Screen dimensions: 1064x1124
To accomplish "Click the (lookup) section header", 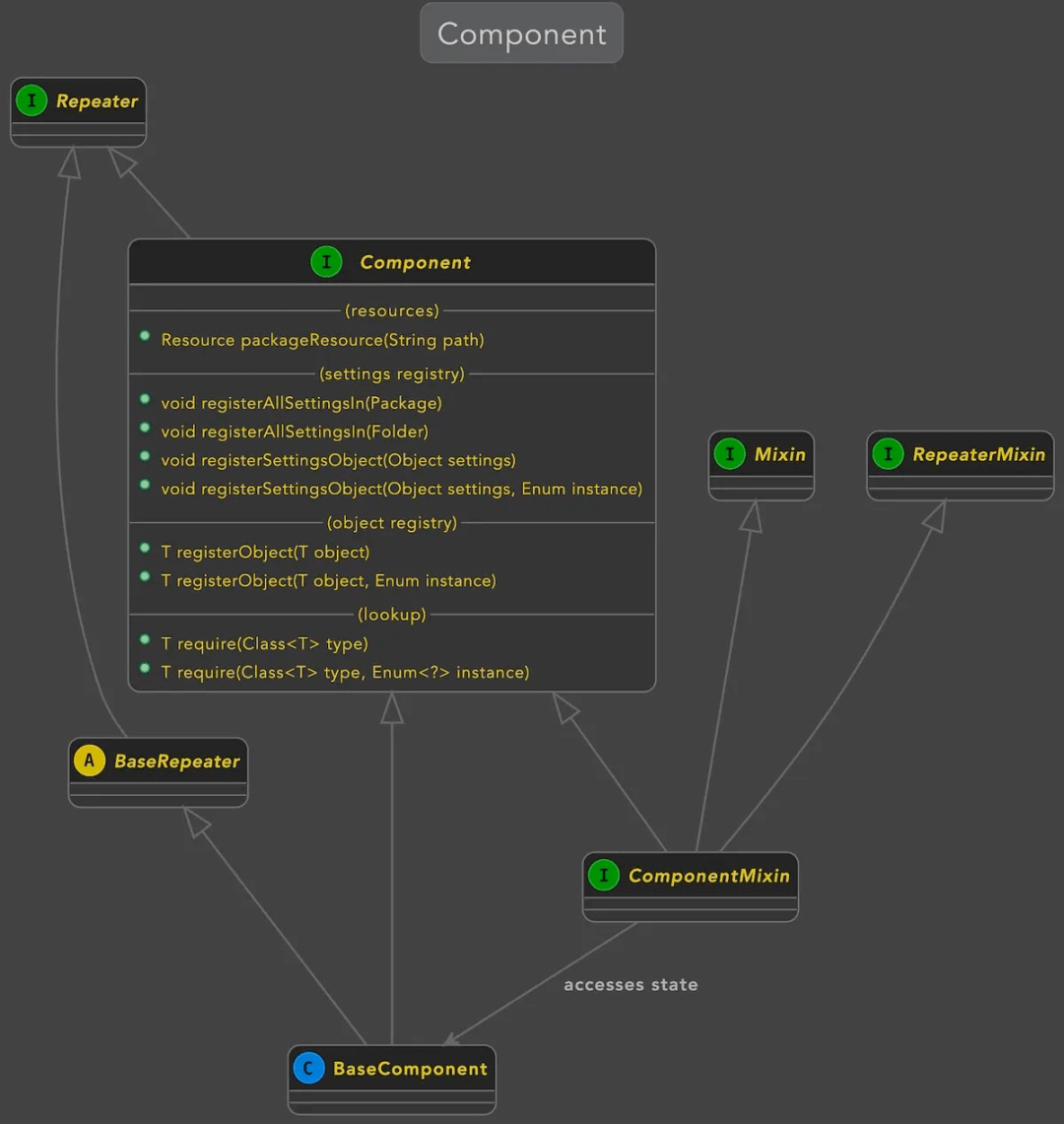I will point(392,615).
